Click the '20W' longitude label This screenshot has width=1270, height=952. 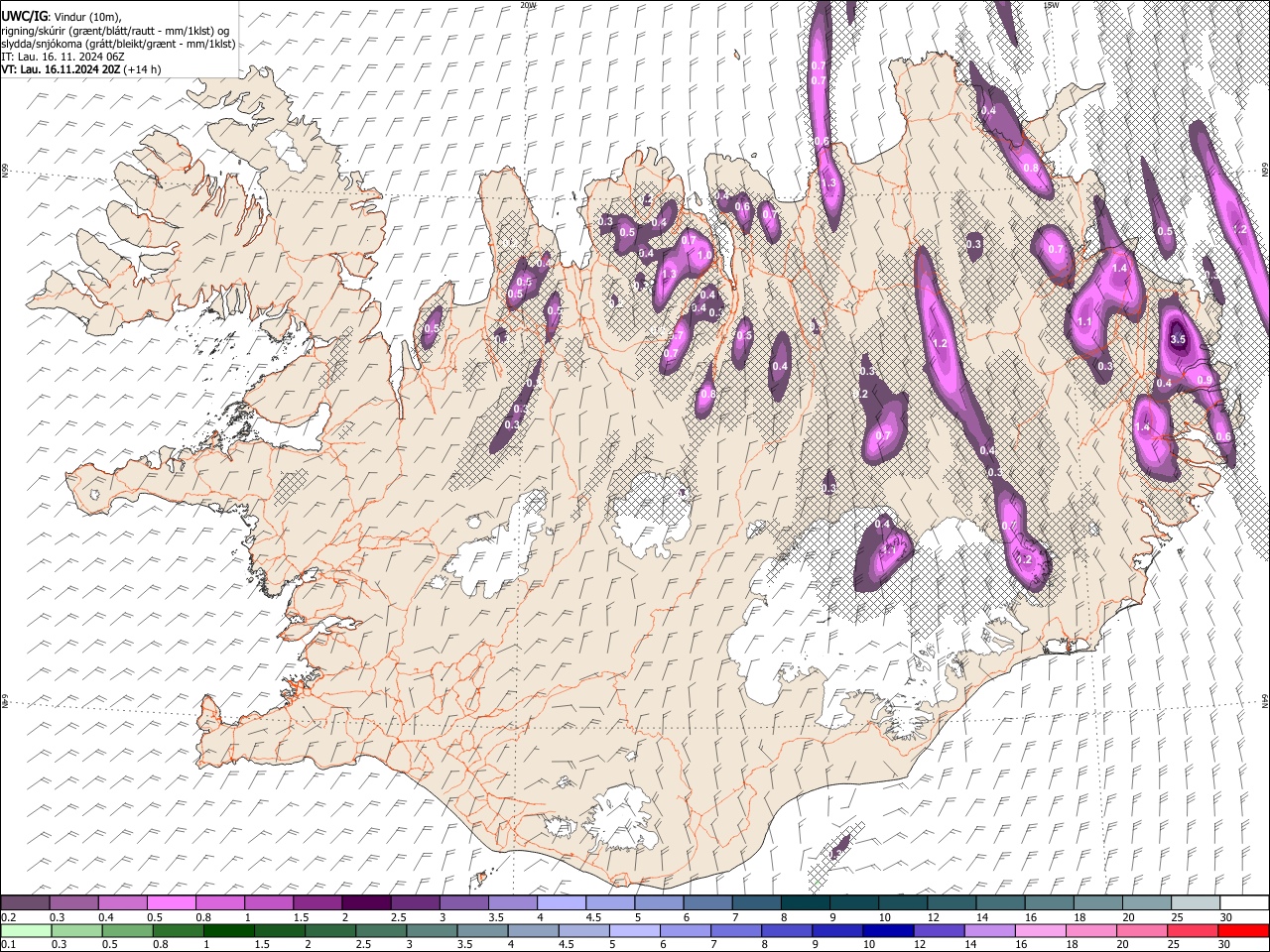(528, 5)
